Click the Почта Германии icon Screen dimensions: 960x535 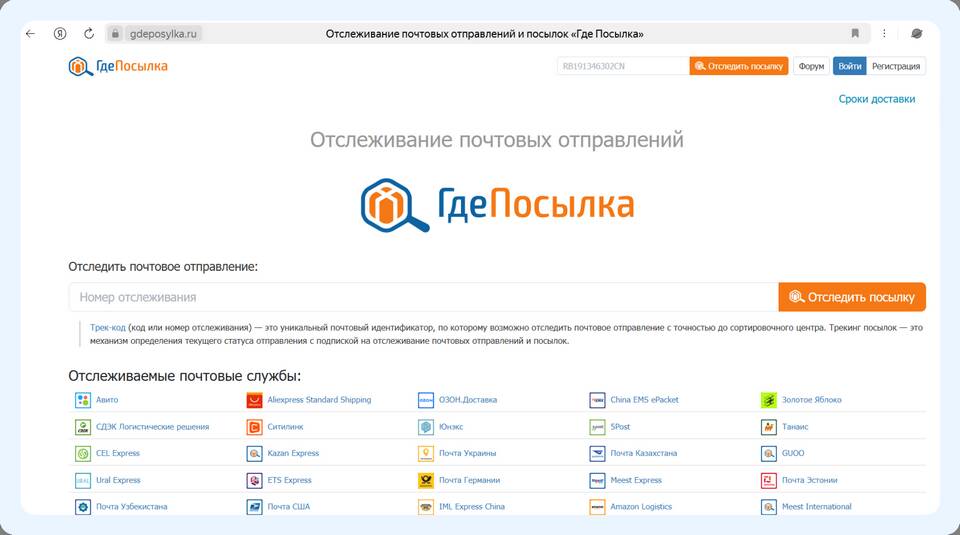[x=426, y=480]
